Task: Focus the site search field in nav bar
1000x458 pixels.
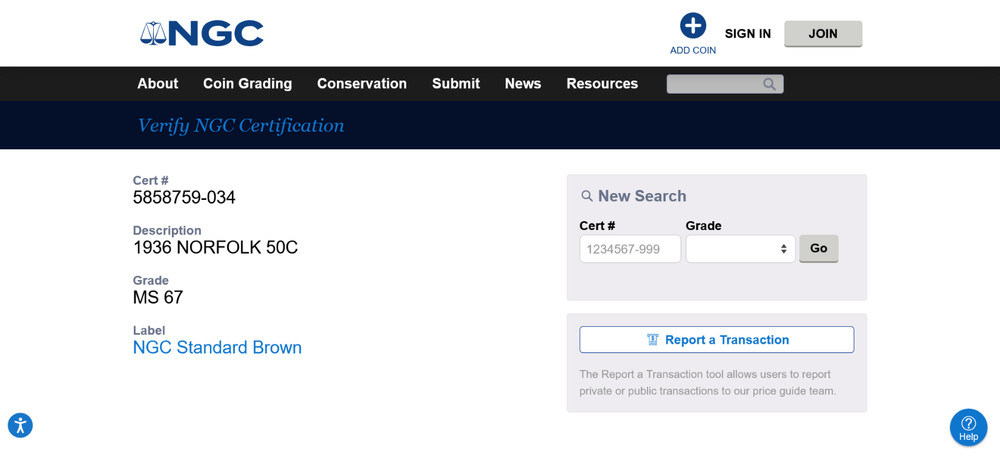Action: [x=724, y=84]
